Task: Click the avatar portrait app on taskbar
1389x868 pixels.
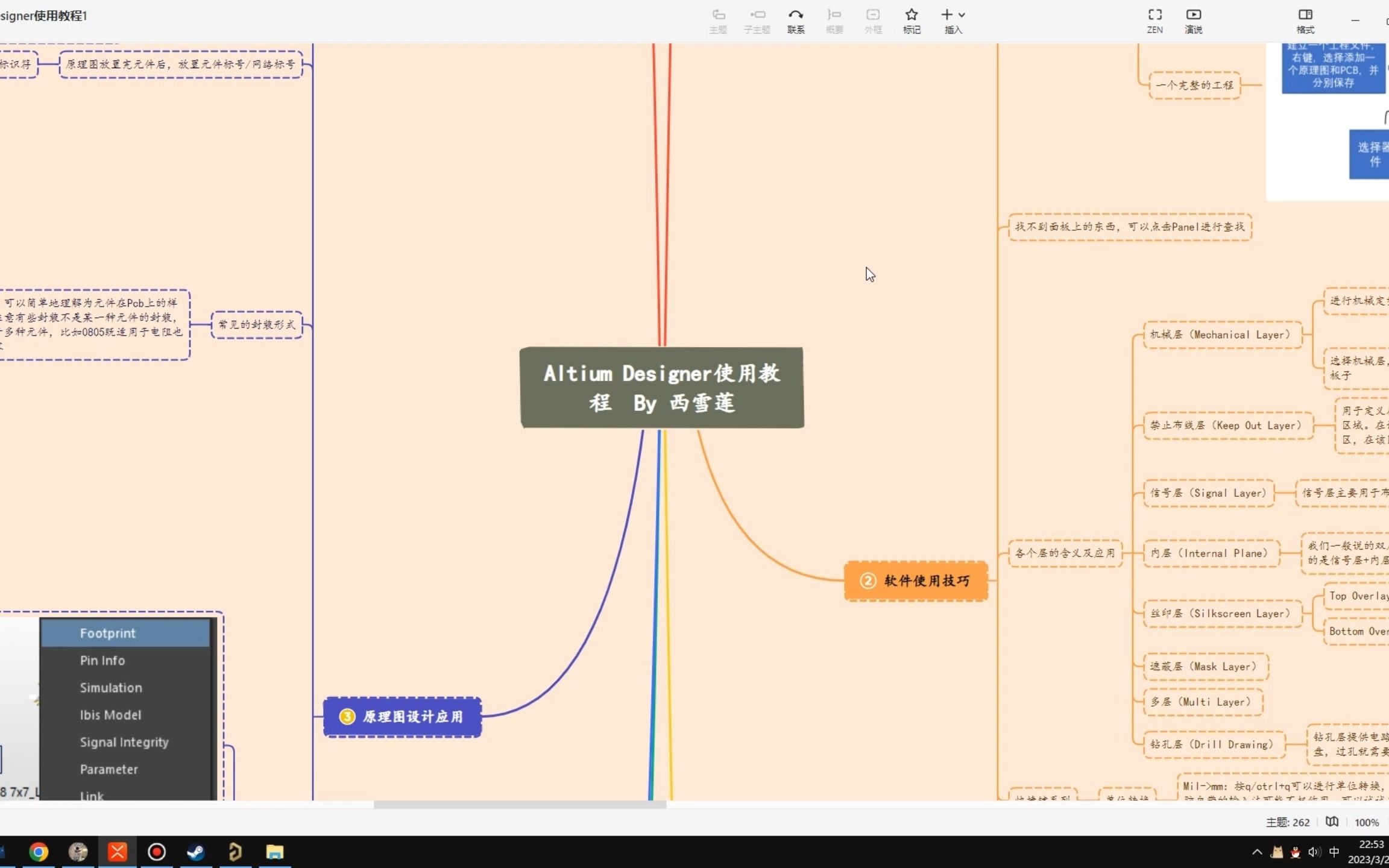Action: pos(78,852)
